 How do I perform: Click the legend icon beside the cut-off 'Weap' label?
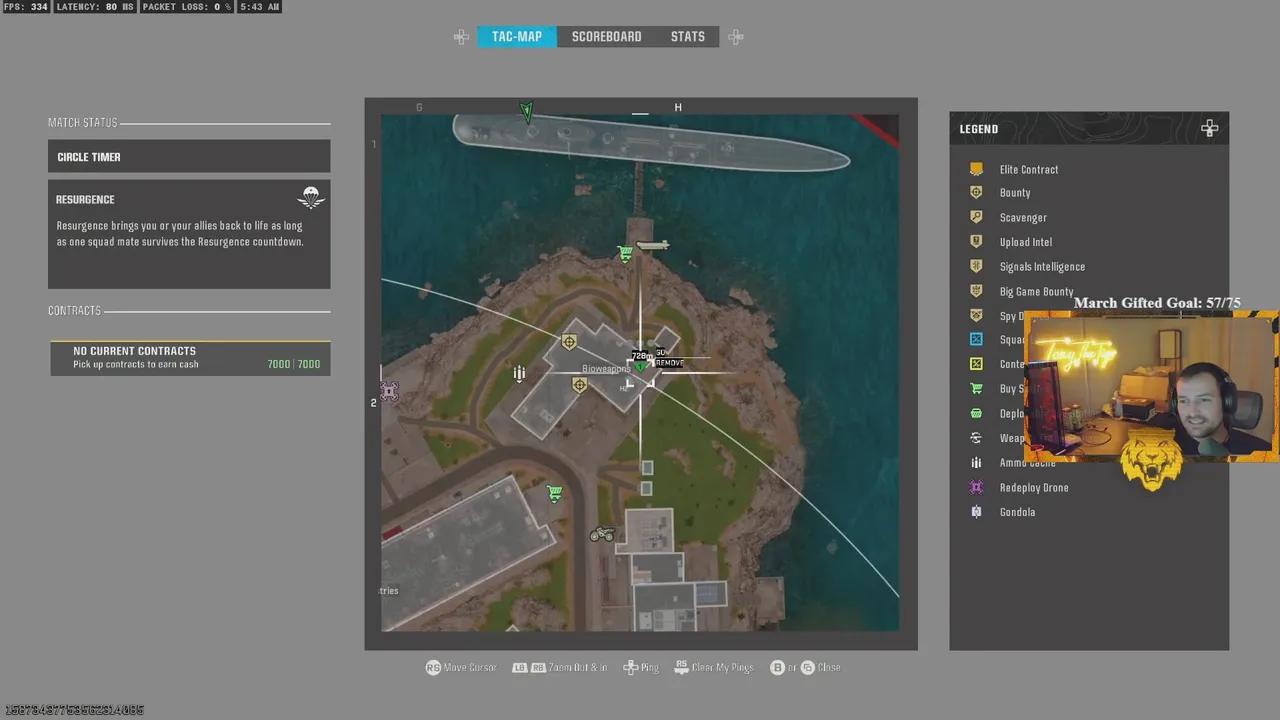point(976,438)
